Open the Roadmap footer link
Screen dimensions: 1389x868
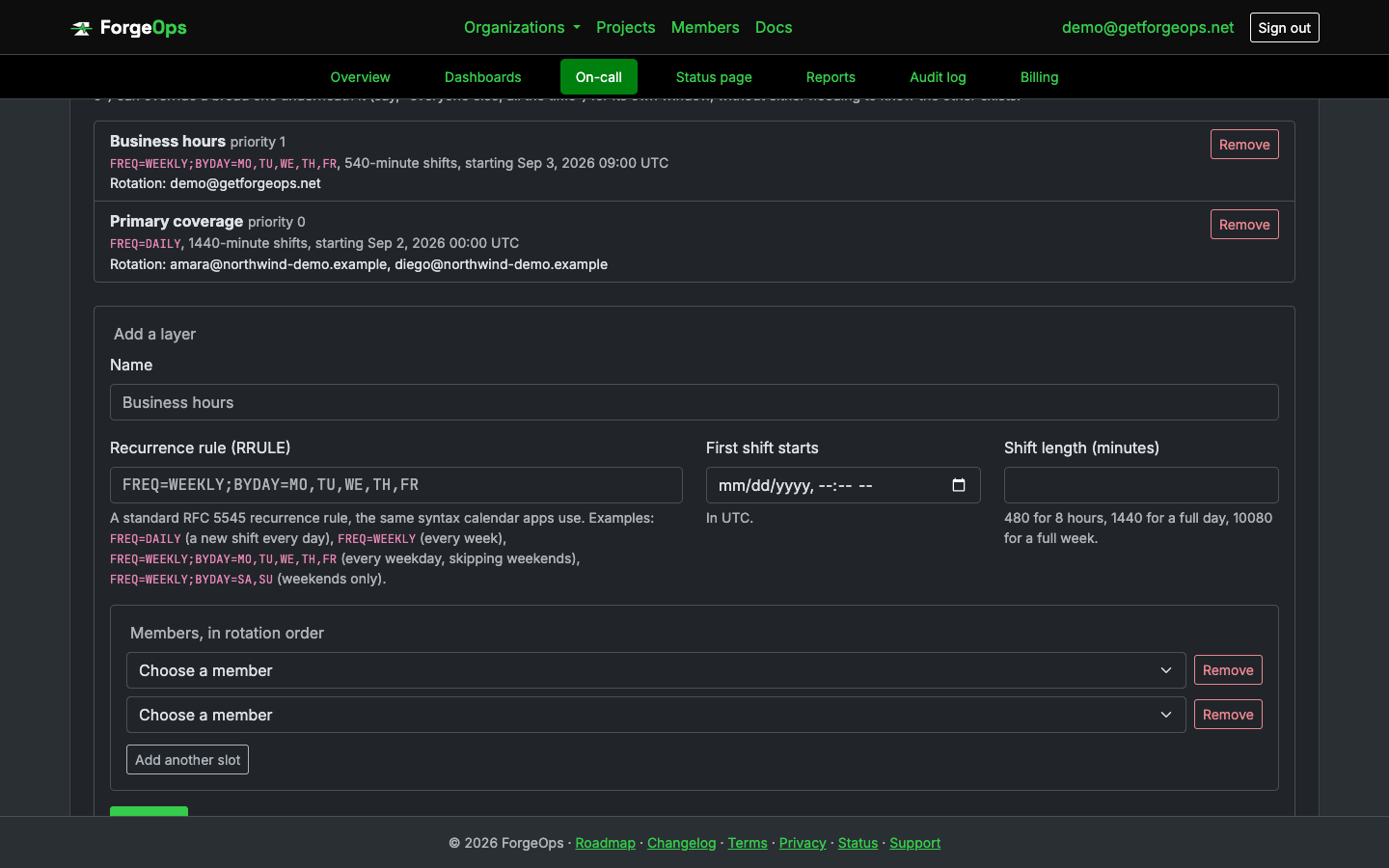point(605,843)
